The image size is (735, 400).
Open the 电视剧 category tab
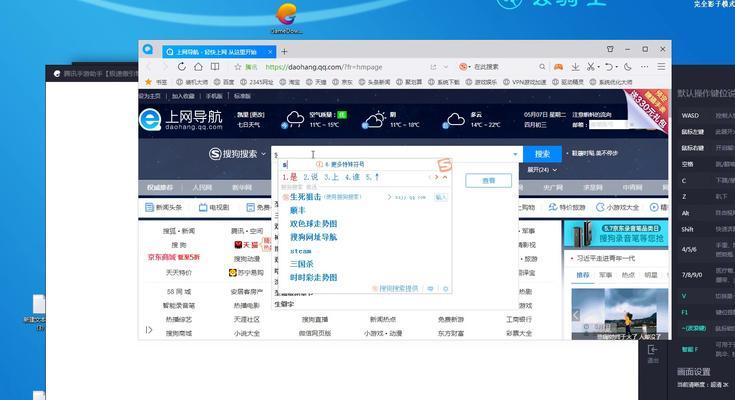click(x=214, y=207)
